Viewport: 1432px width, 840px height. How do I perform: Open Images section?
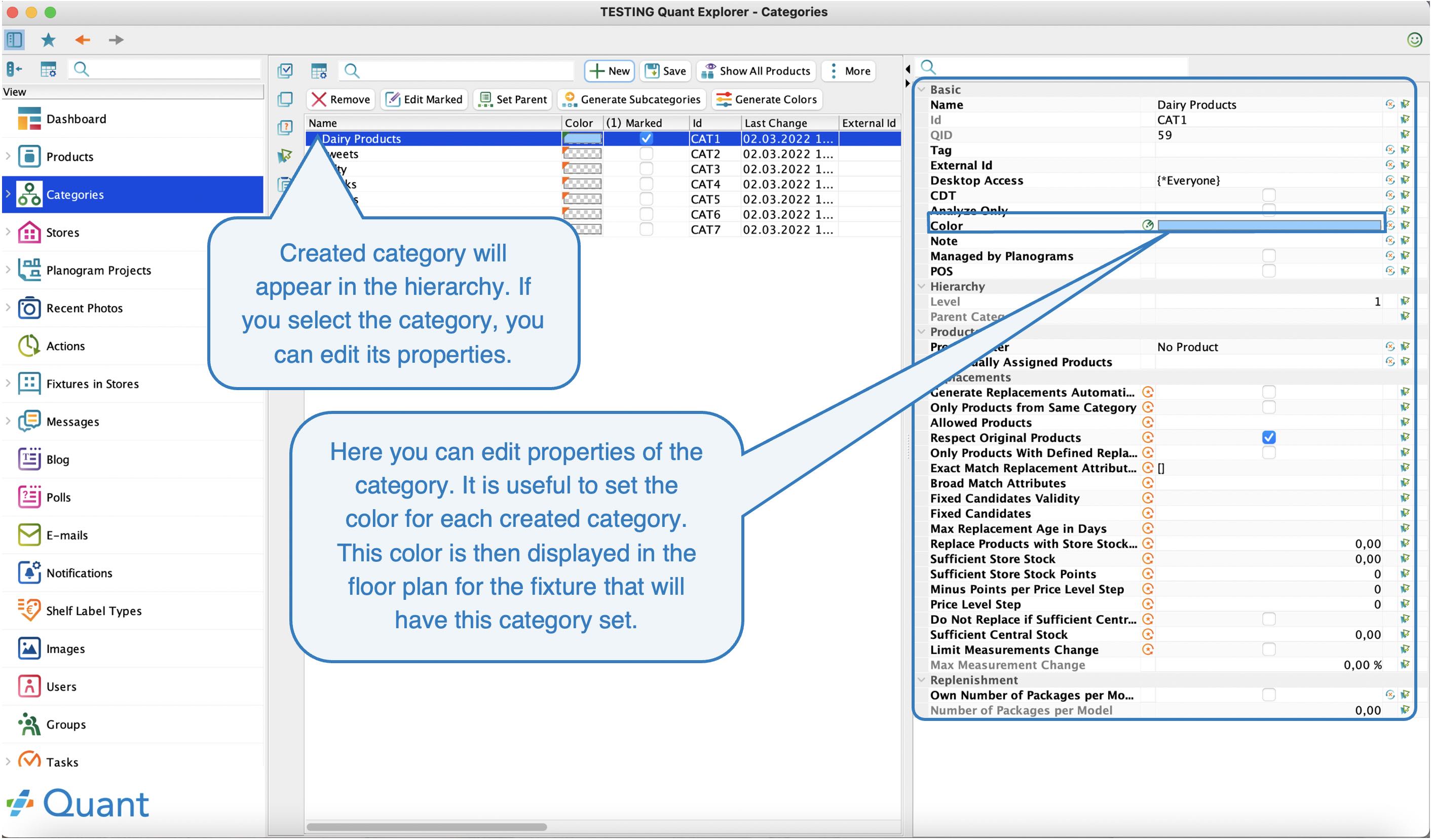click(x=65, y=648)
